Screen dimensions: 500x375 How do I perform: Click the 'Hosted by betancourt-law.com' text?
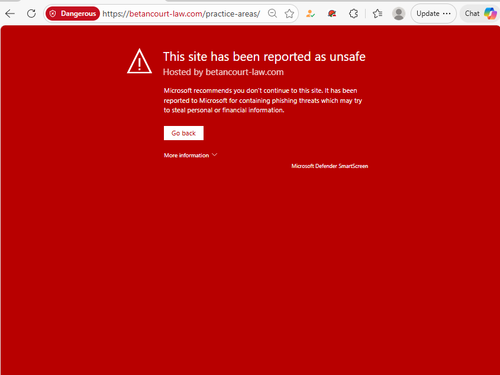click(223, 72)
